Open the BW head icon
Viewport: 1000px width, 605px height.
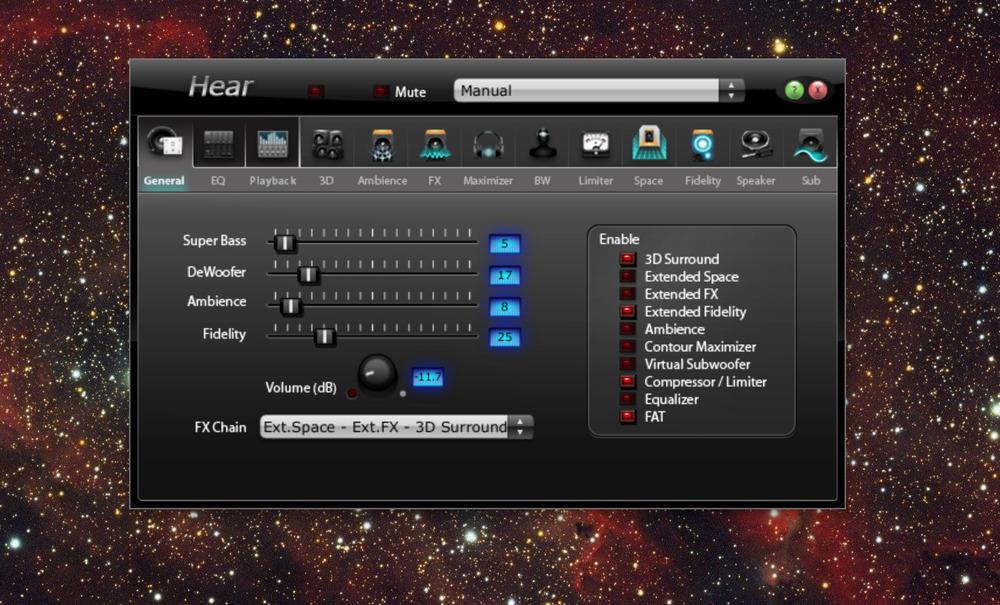543,144
